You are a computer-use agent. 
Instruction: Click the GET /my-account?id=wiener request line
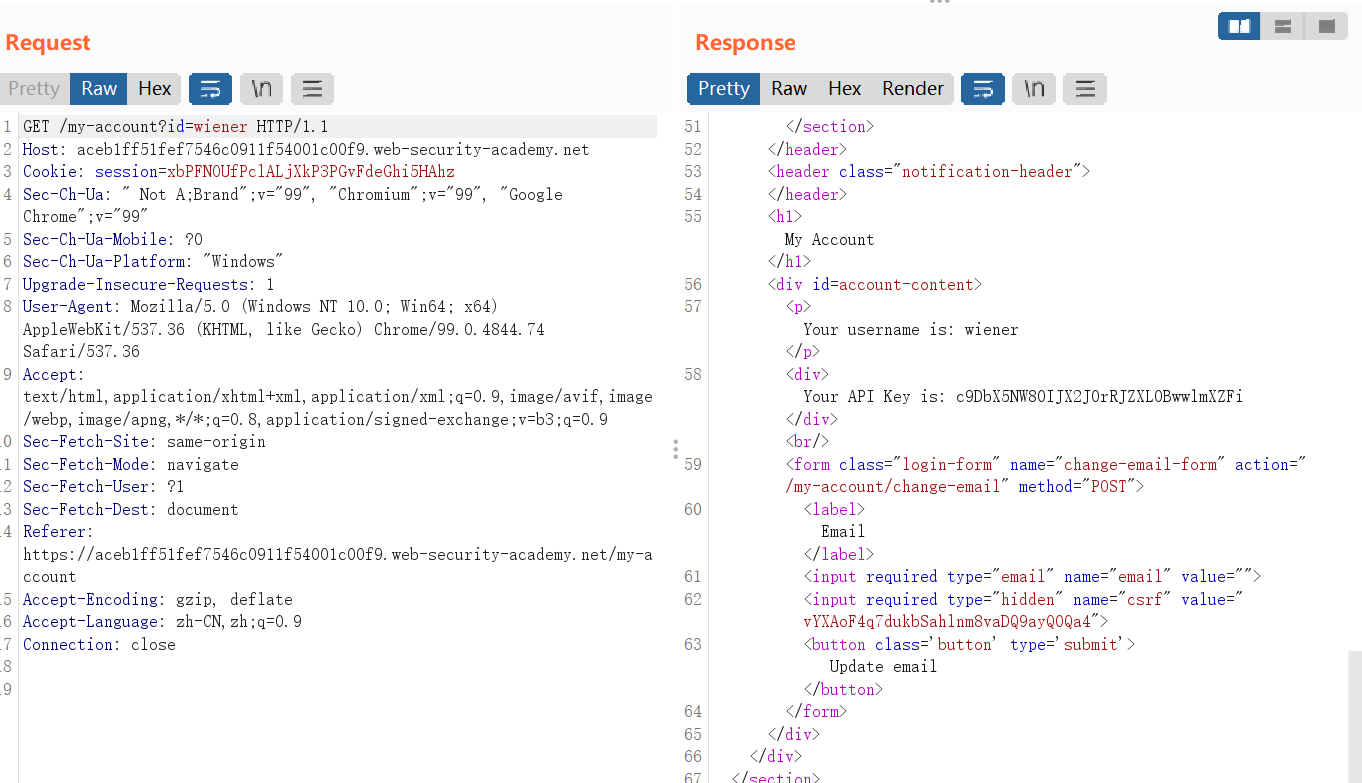click(x=176, y=127)
